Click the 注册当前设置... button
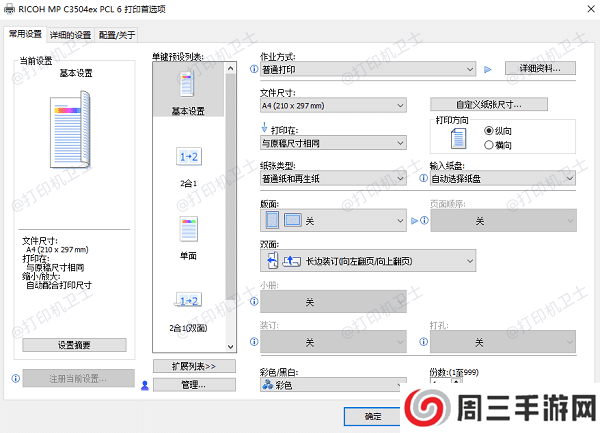This screenshot has width=600, height=433. click(78, 379)
